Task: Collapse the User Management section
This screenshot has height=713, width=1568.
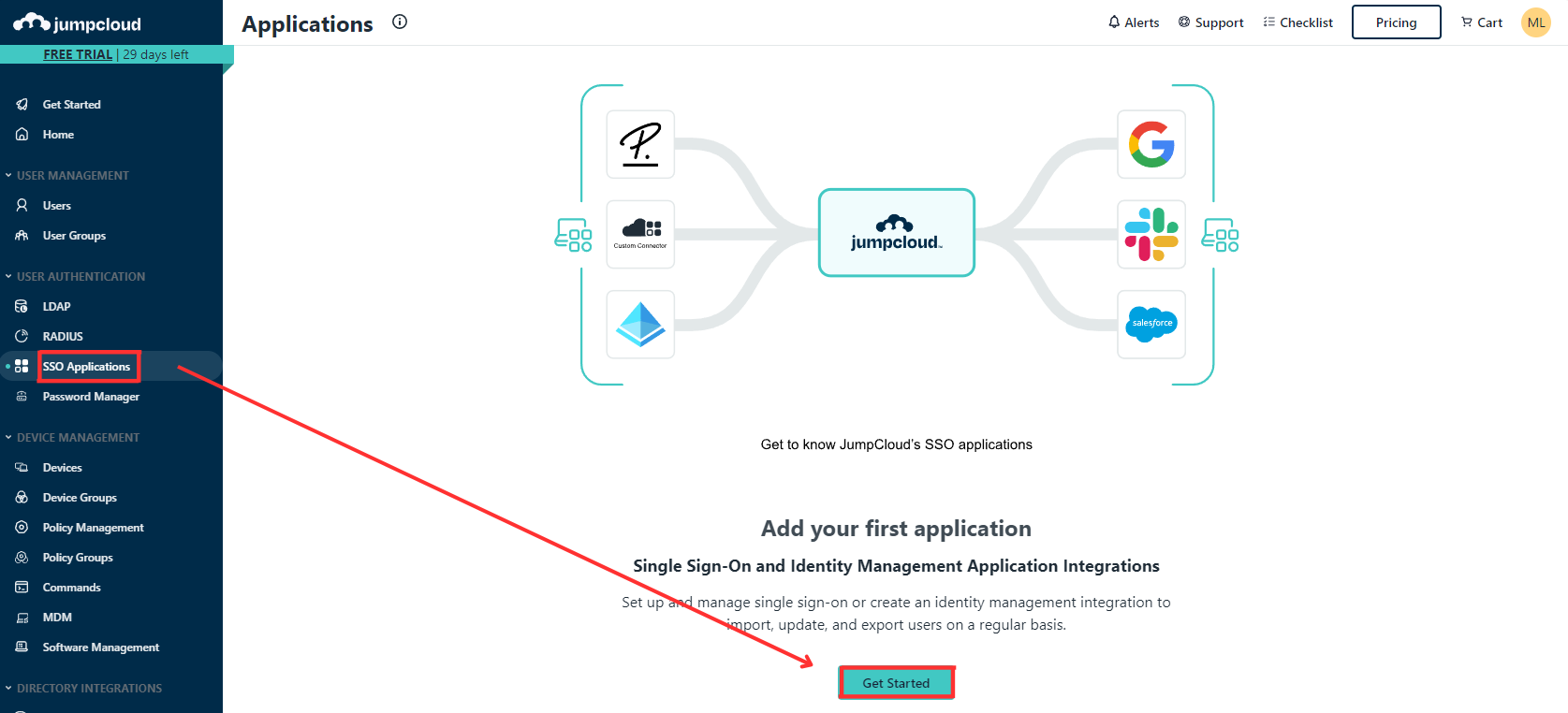Action: coord(8,176)
